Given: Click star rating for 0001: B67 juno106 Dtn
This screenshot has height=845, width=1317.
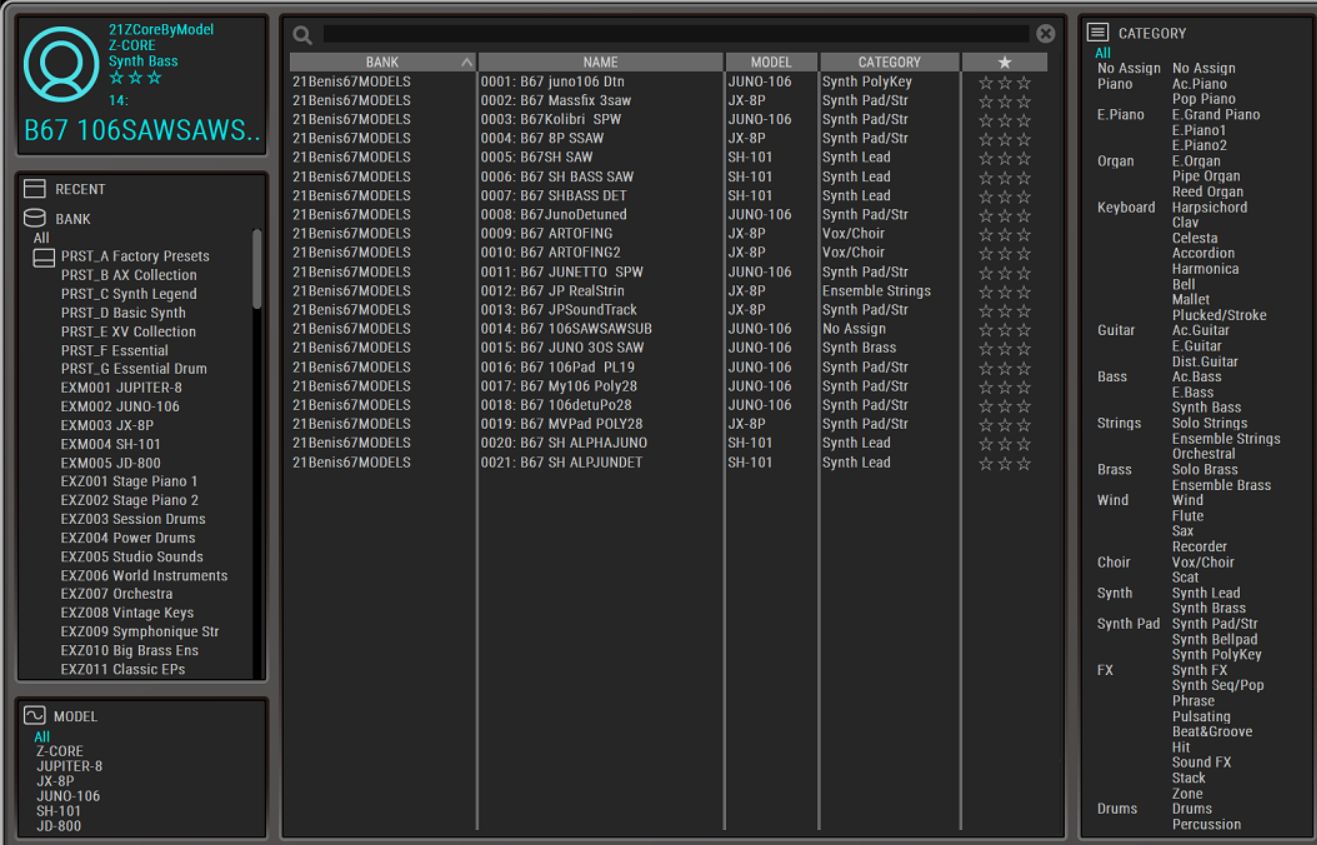Looking at the screenshot, I should (1005, 82).
